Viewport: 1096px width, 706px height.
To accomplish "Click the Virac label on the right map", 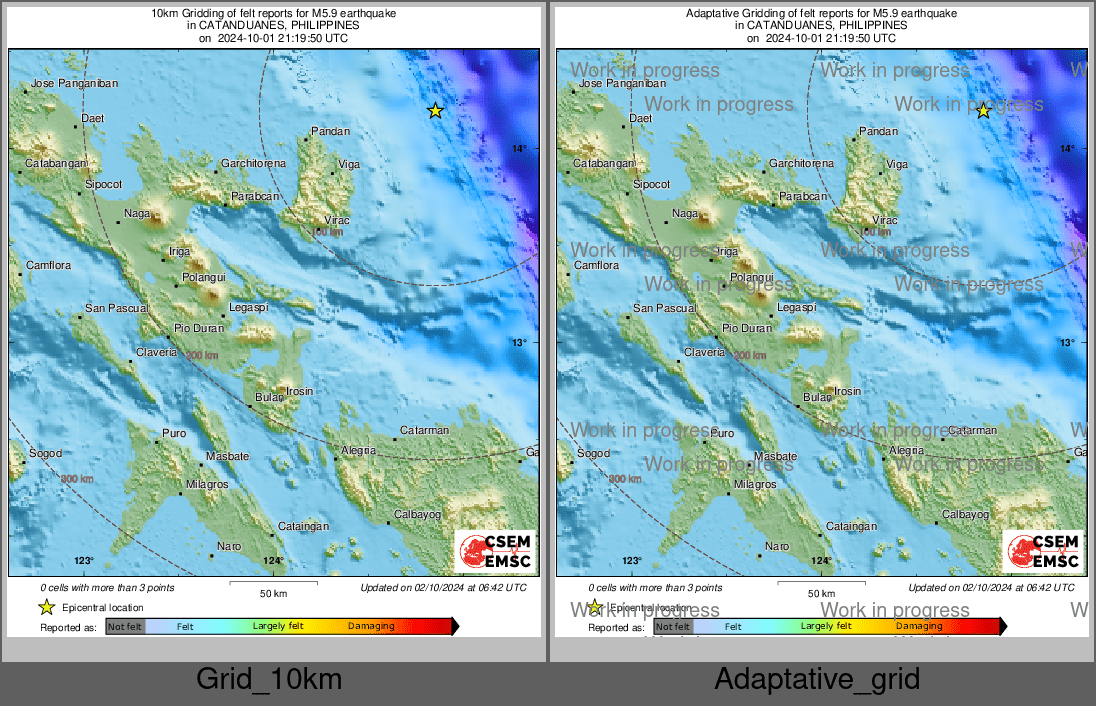I will tap(885, 220).
